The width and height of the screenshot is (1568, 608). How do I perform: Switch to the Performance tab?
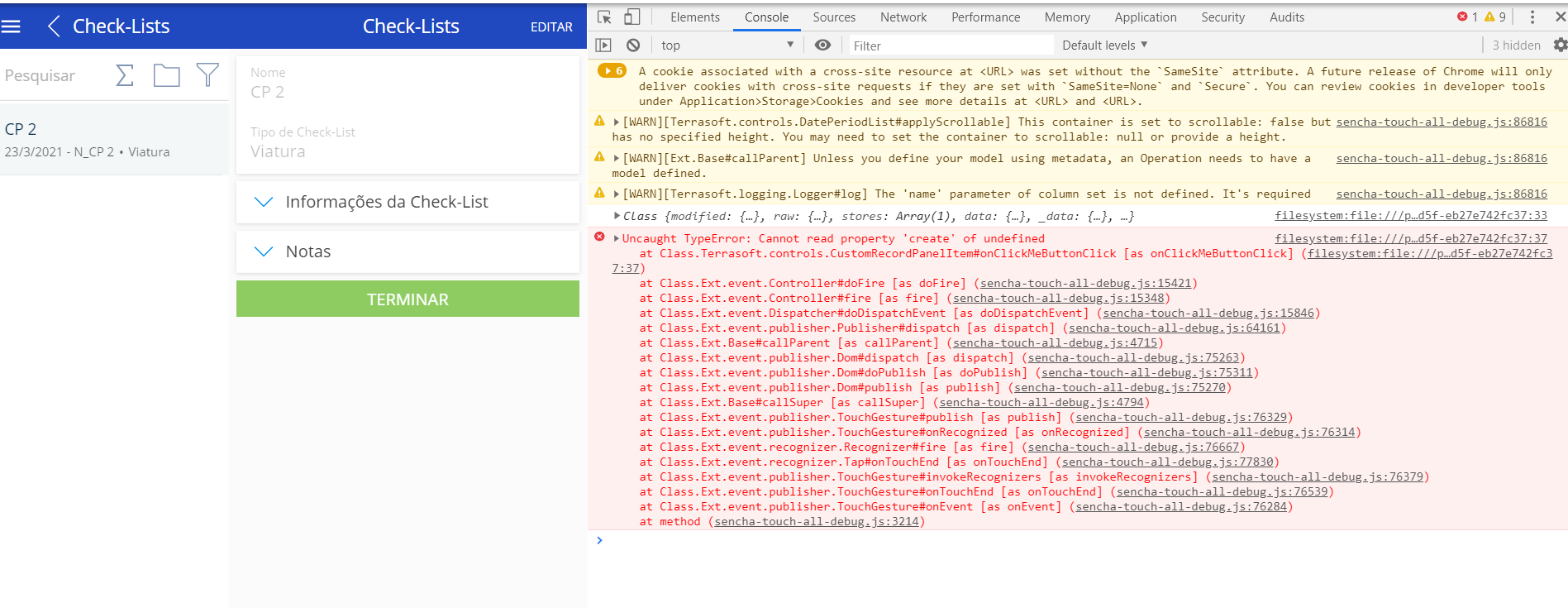click(985, 17)
